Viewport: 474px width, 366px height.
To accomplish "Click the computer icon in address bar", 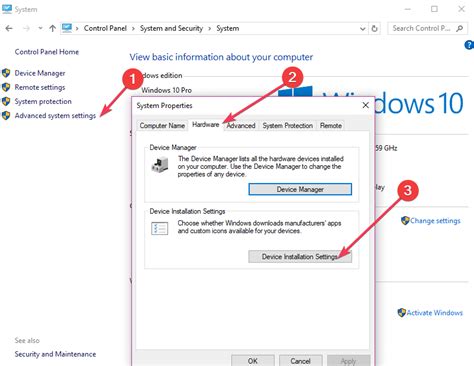I will (67, 28).
